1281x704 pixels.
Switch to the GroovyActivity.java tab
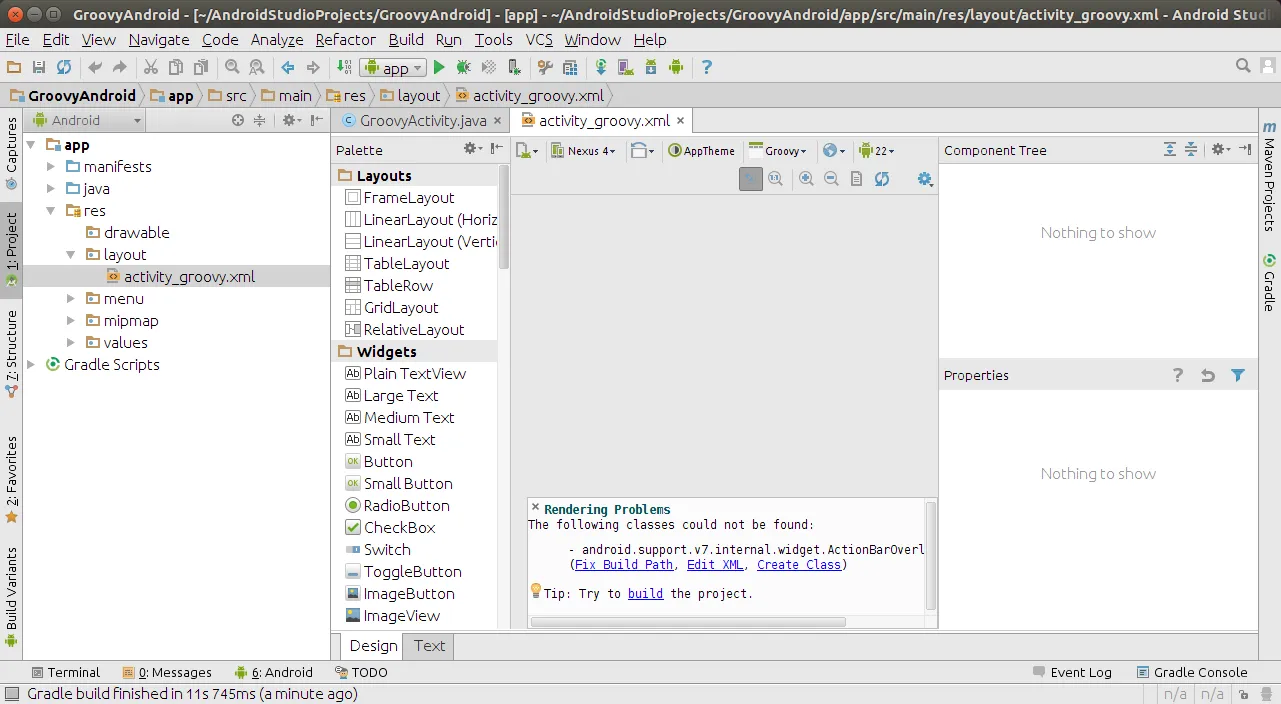[x=420, y=119]
